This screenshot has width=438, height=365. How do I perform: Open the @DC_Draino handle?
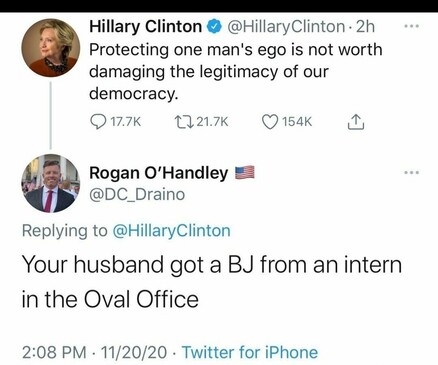pyautogui.click(x=137, y=195)
